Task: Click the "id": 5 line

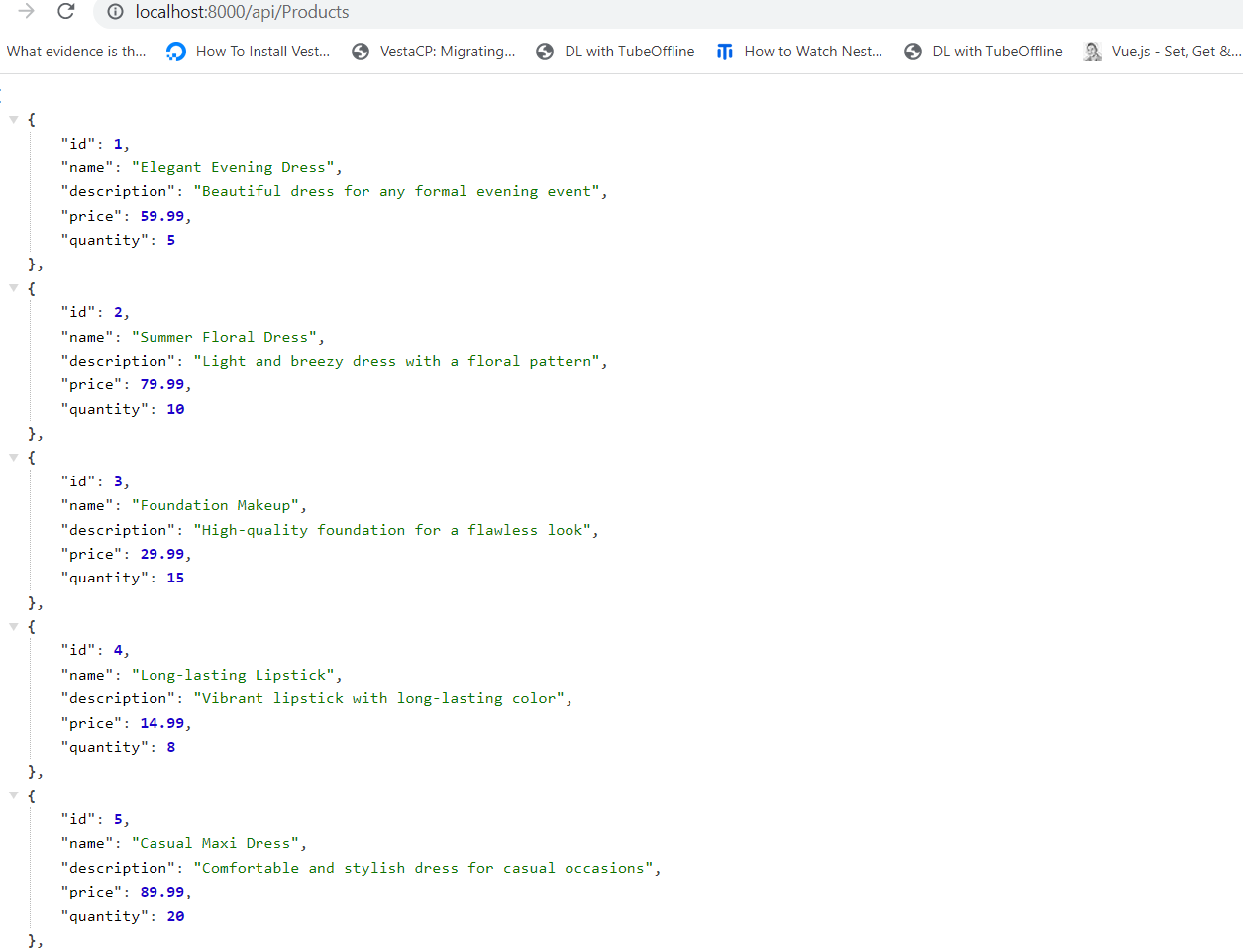Action: [x=95, y=819]
